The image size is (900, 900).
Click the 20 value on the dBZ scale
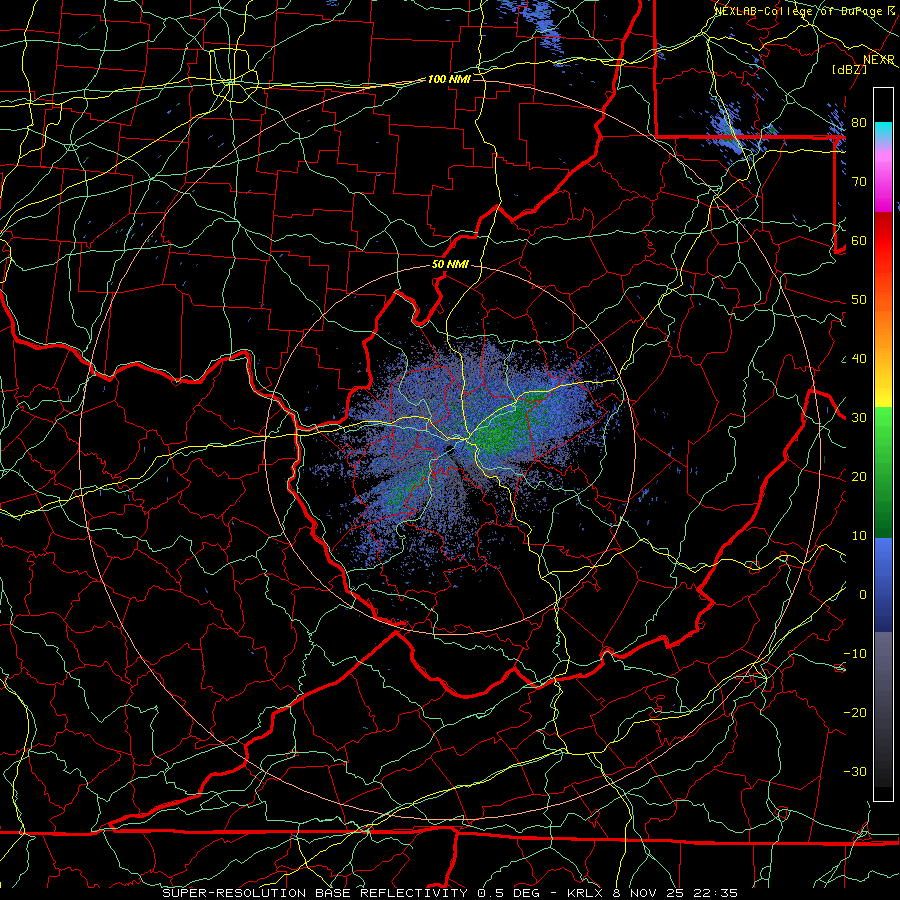point(859,477)
